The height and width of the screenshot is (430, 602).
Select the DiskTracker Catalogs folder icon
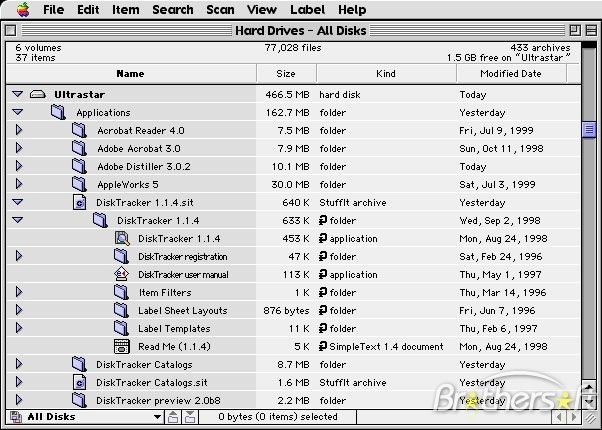click(x=79, y=364)
